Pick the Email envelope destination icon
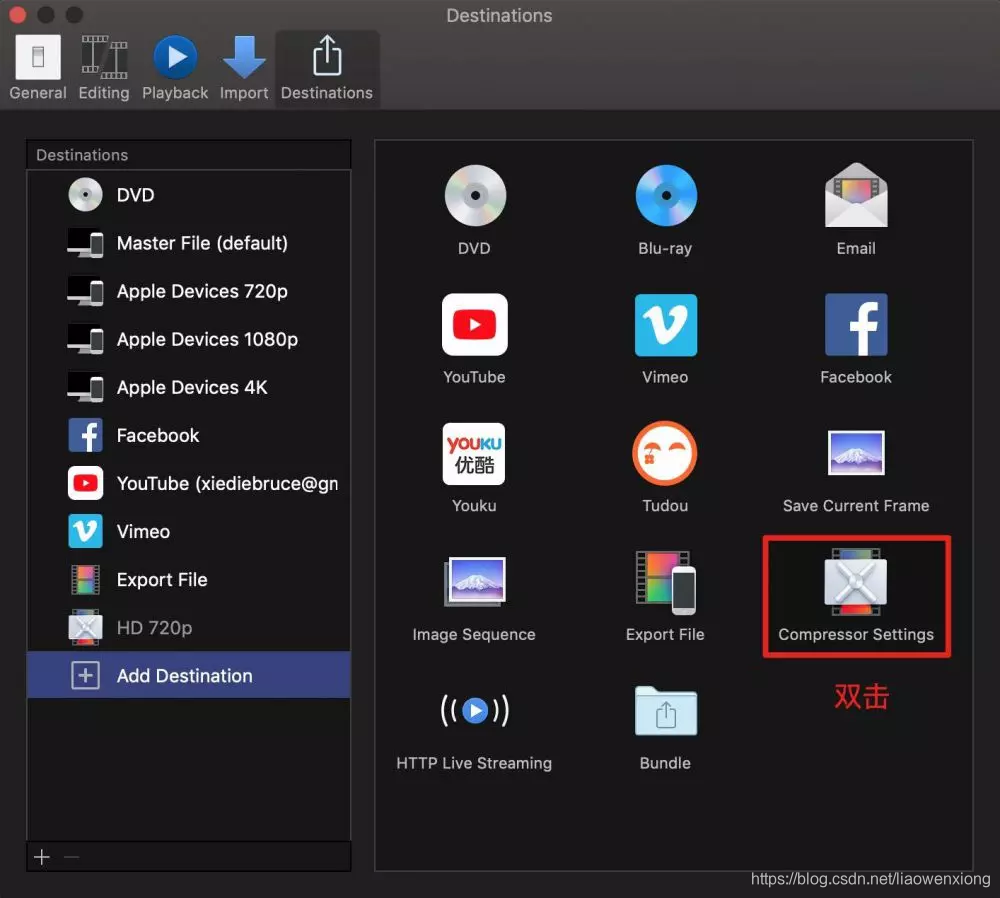Viewport: 1000px width, 898px height. point(856,195)
